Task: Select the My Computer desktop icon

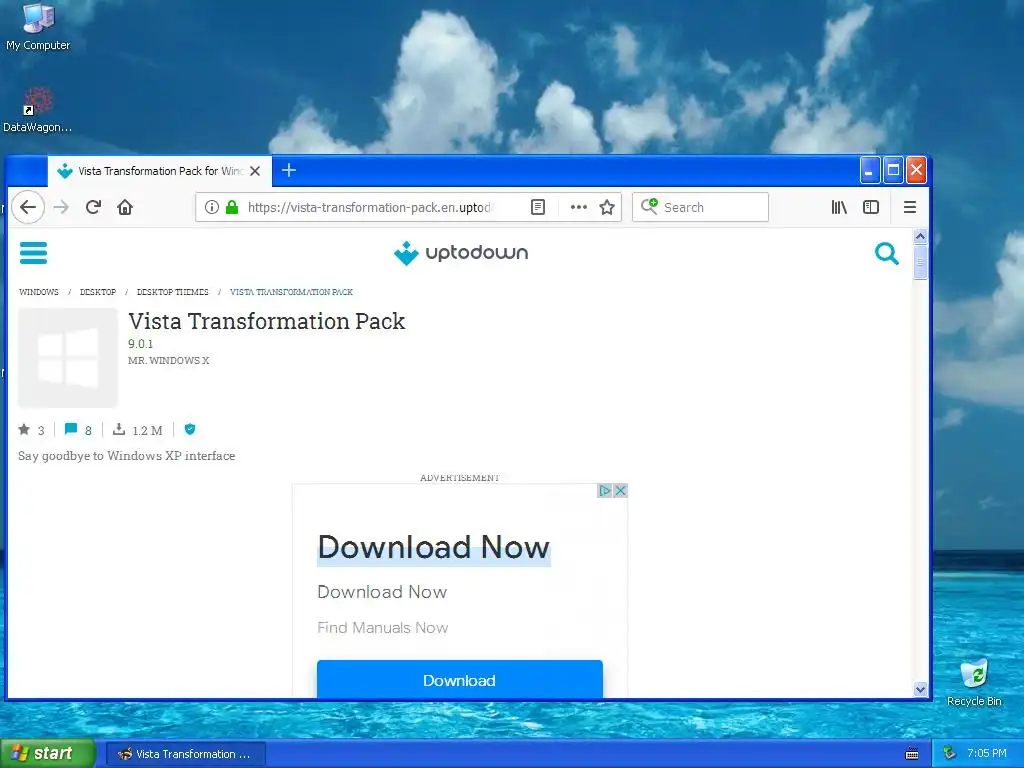Action: tap(38, 27)
